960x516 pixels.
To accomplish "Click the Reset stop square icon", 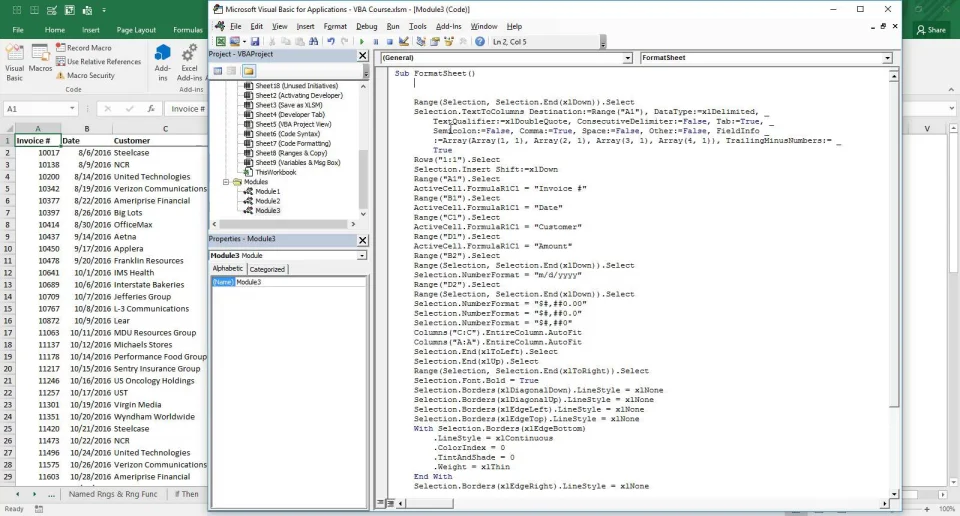I will (x=389, y=42).
